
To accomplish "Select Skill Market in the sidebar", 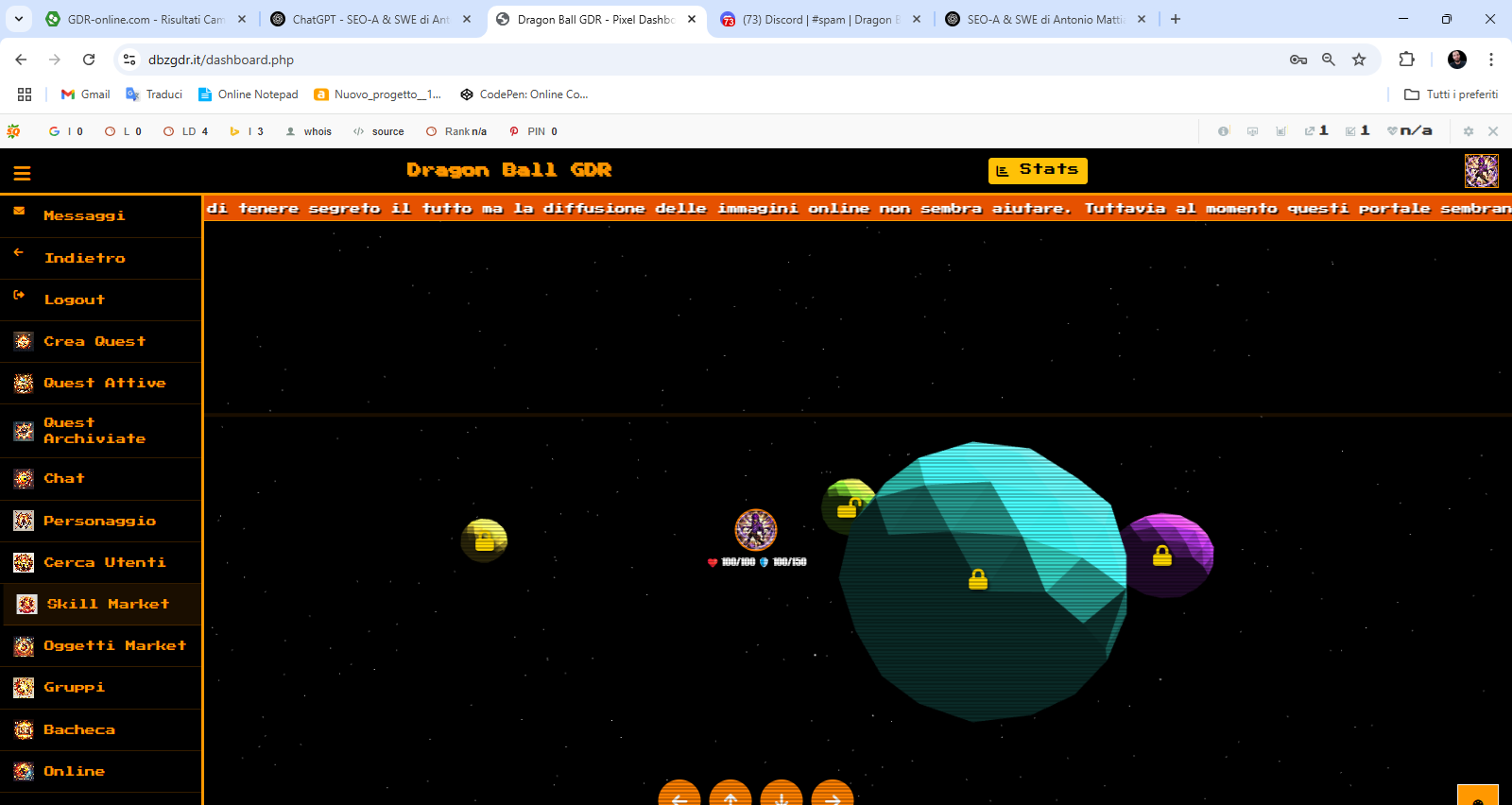I will pyautogui.click(x=101, y=604).
